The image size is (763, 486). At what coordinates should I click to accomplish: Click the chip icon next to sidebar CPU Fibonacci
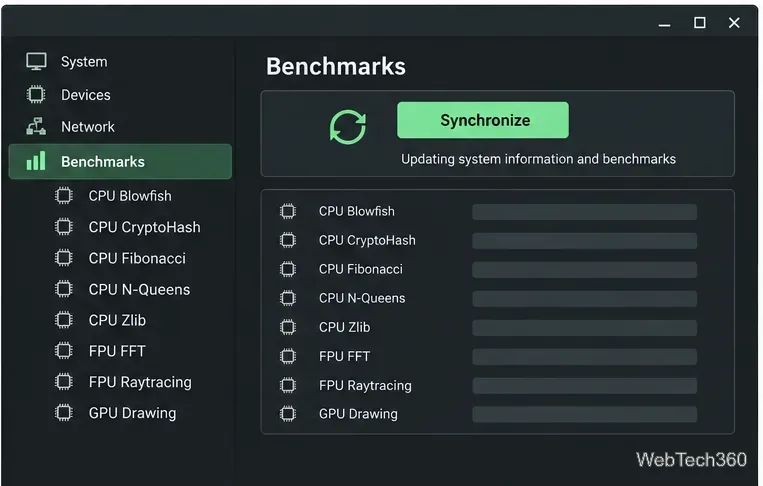64,258
